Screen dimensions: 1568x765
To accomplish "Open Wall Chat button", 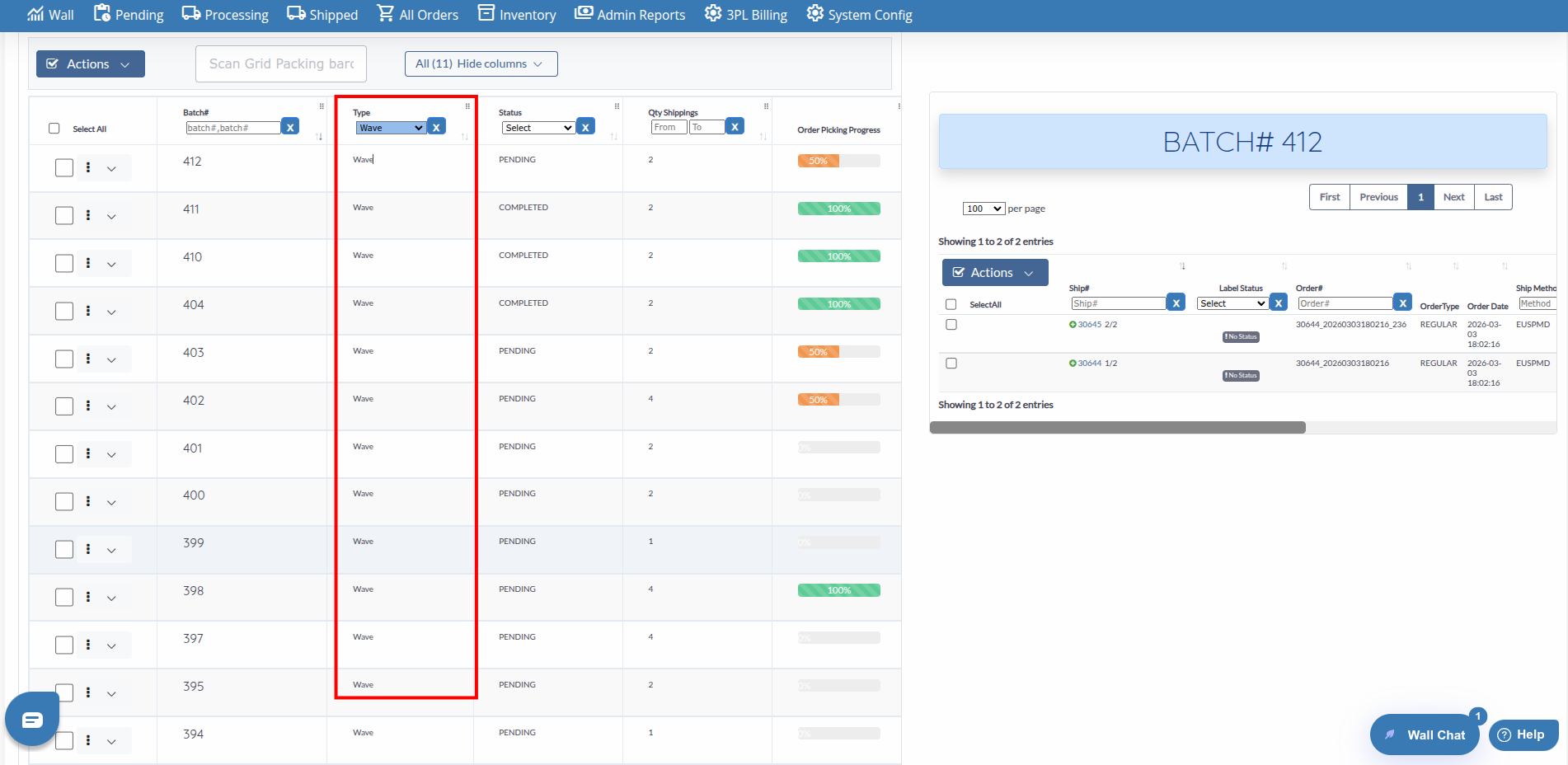I will pyautogui.click(x=1424, y=734).
